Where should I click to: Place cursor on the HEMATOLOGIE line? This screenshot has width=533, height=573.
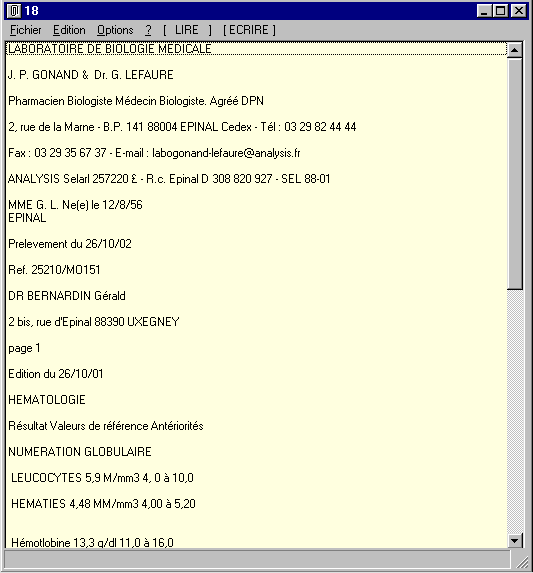click(x=47, y=400)
